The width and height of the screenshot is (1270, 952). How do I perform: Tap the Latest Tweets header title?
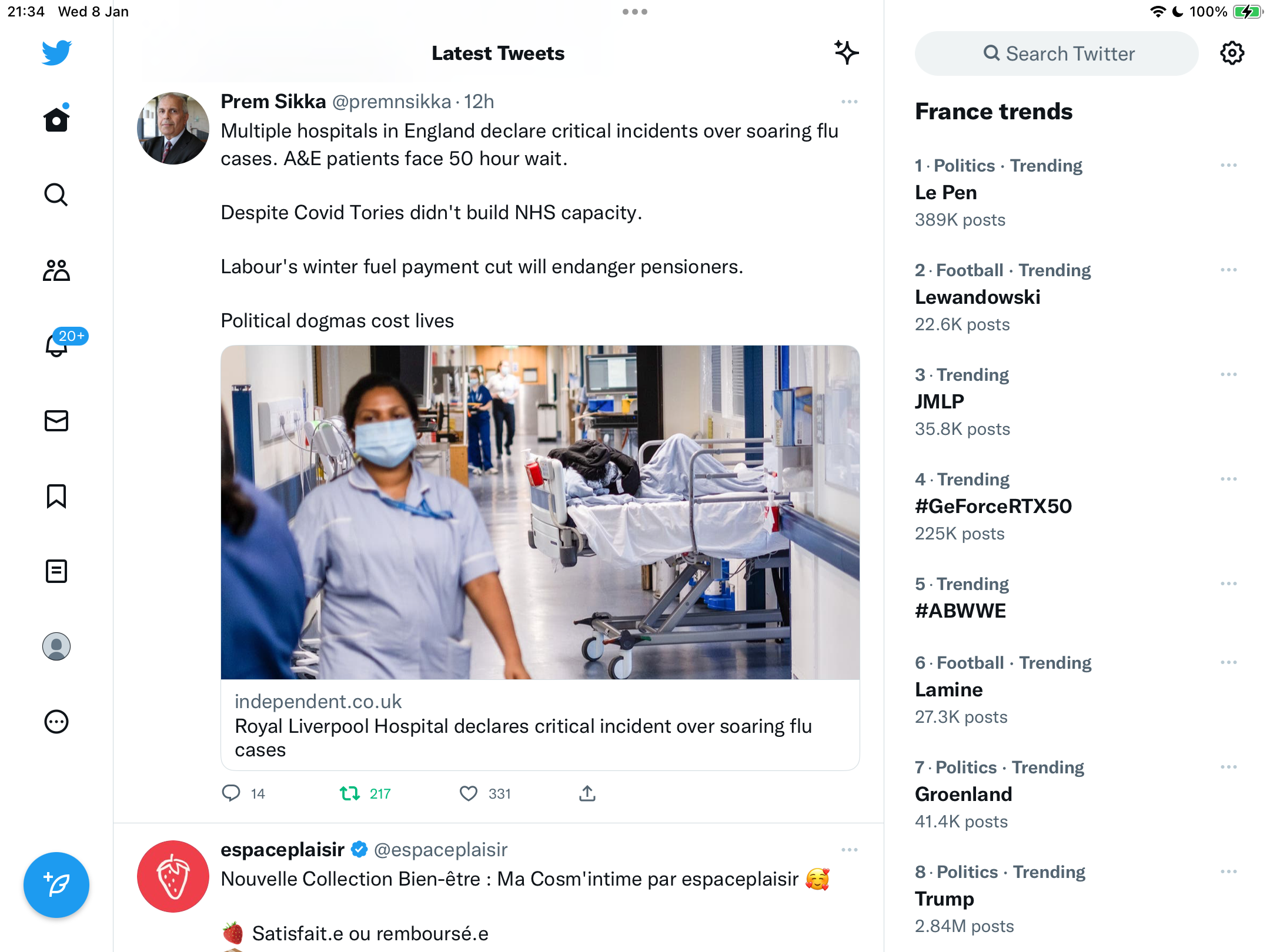[x=498, y=53]
